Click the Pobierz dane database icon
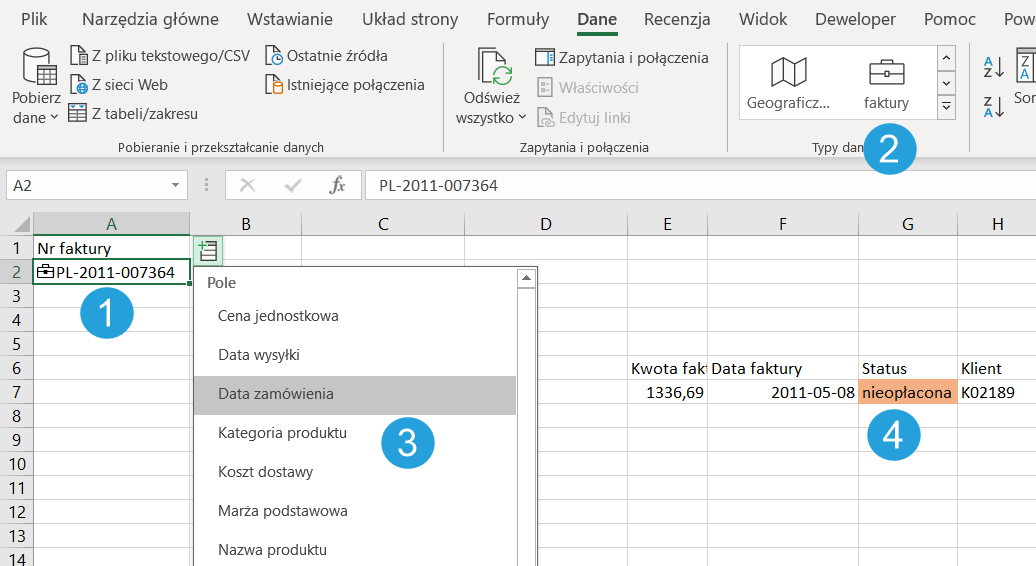Image resolution: width=1036 pixels, height=566 pixels. point(38,67)
